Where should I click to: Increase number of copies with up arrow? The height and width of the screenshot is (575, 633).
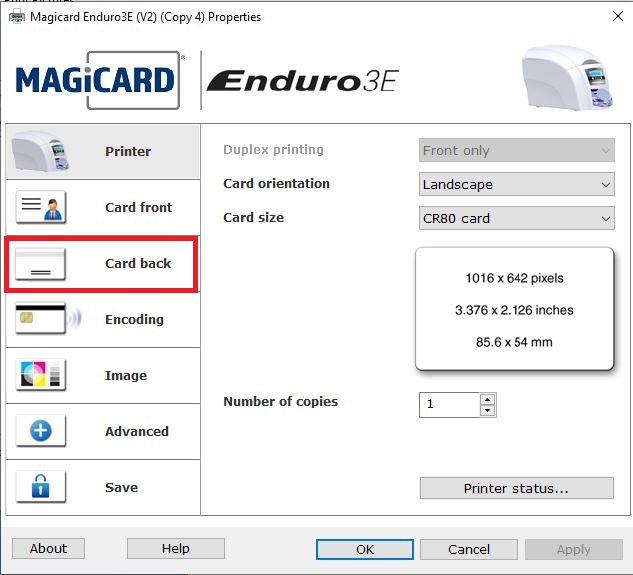(488, 399)
